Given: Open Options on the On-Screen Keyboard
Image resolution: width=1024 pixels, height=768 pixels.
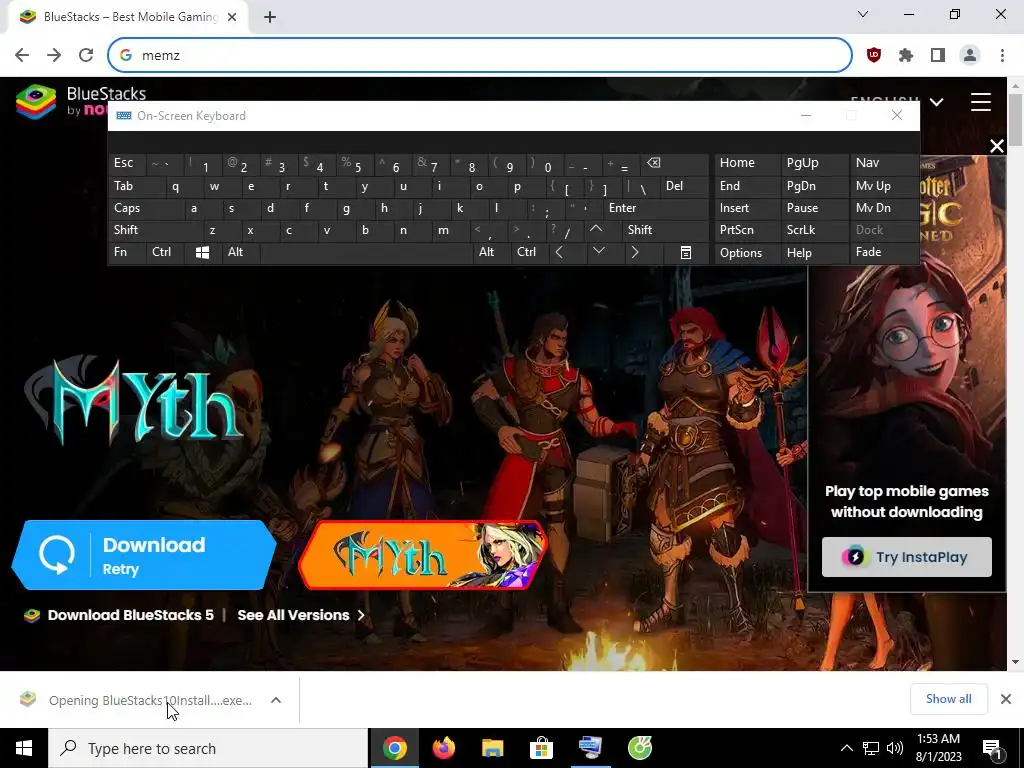Looking at the screenshot, I should [747, 253].
